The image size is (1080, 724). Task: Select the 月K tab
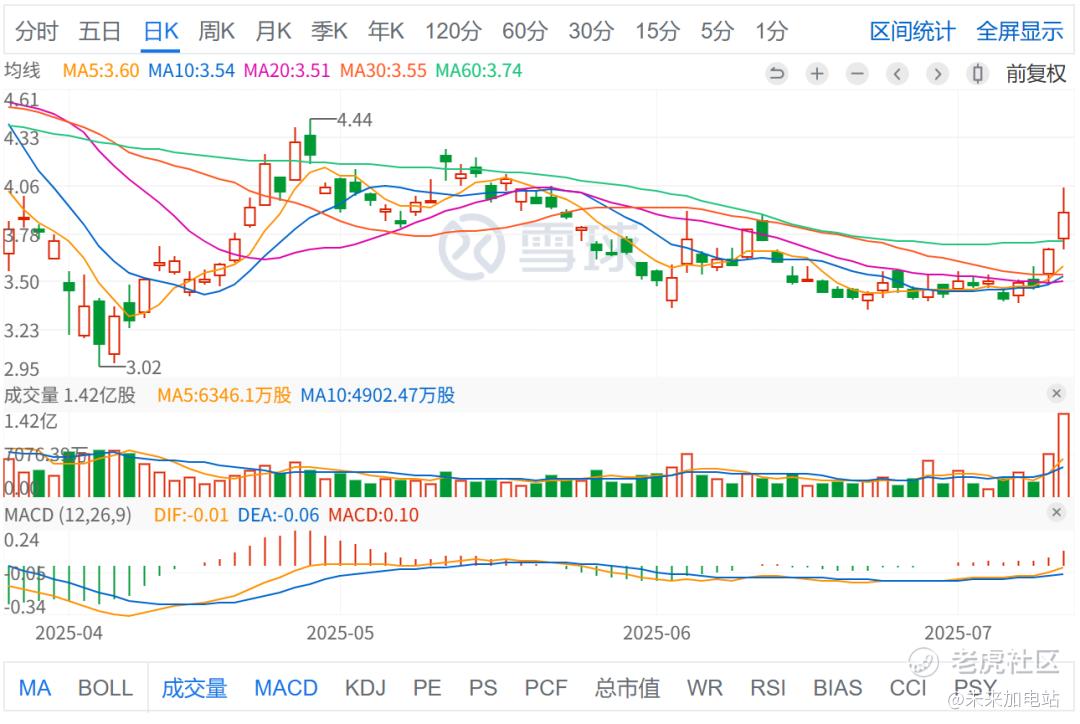(273, 31)
